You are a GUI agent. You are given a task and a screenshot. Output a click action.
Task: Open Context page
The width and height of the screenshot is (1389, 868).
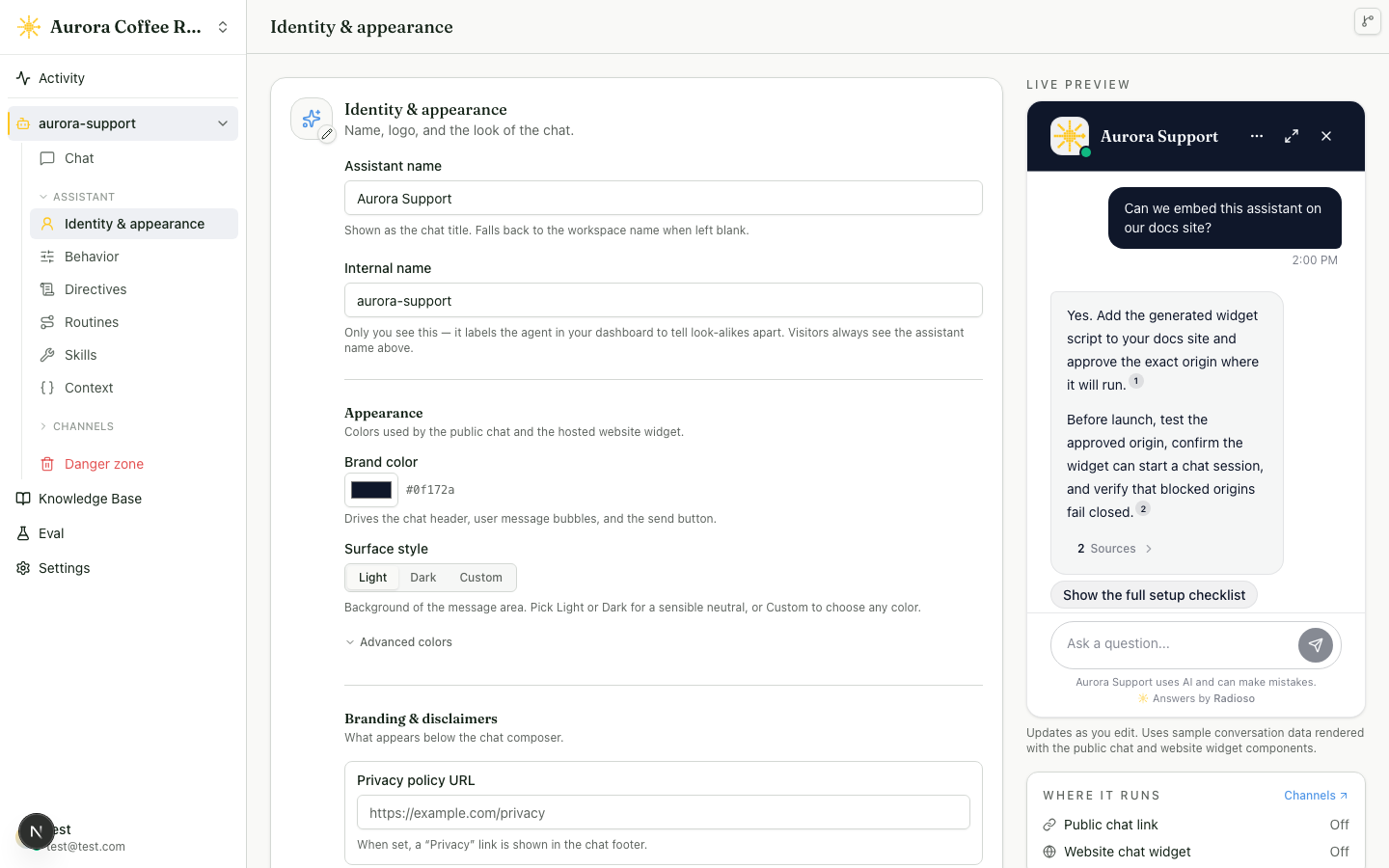(x=134, y=388)
